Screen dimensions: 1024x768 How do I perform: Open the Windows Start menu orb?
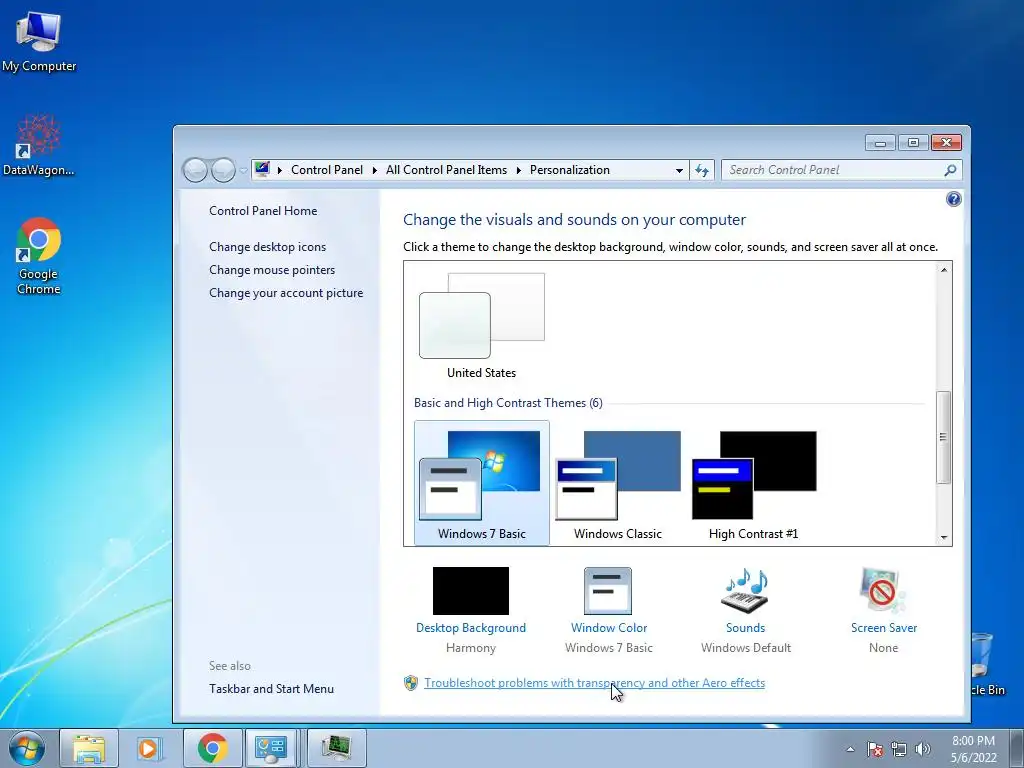[x=27, y=748]
